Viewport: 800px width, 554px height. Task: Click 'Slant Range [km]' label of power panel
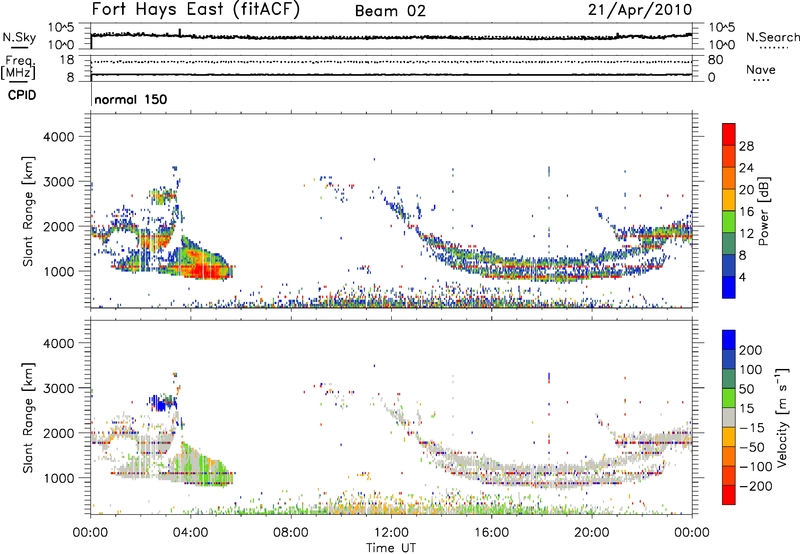pyautogui.click(x=28, y=211)
